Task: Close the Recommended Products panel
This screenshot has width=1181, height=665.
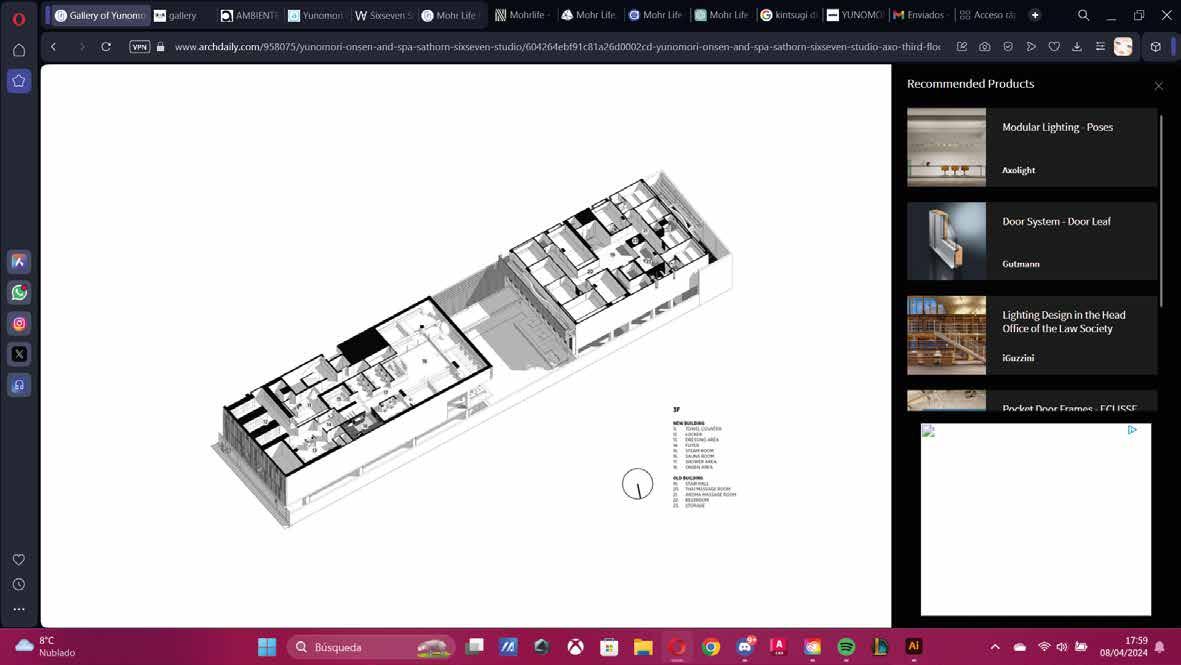Action: (x=1158, y=86)
